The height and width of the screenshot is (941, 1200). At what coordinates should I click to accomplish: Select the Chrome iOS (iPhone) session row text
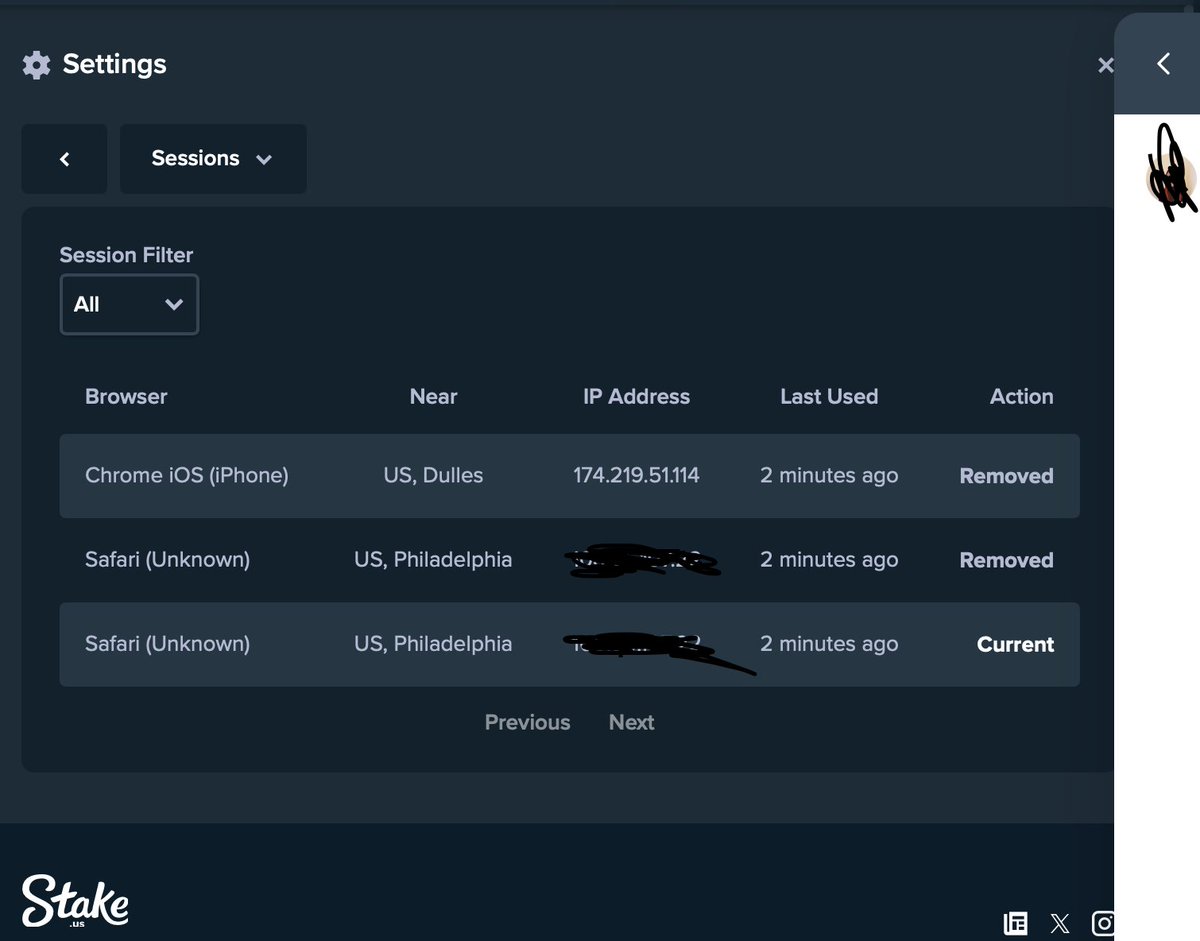[x=187, y=476]
